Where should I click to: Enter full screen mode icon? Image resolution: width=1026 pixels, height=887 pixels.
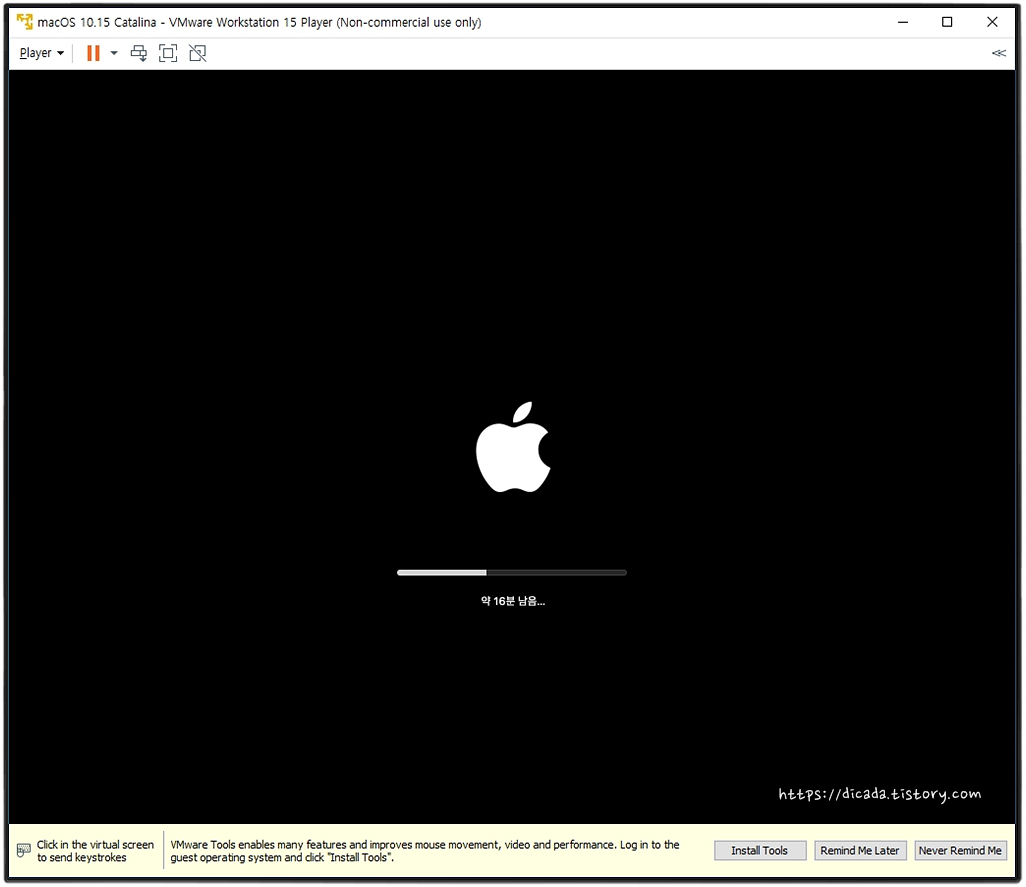click(168, 53)
